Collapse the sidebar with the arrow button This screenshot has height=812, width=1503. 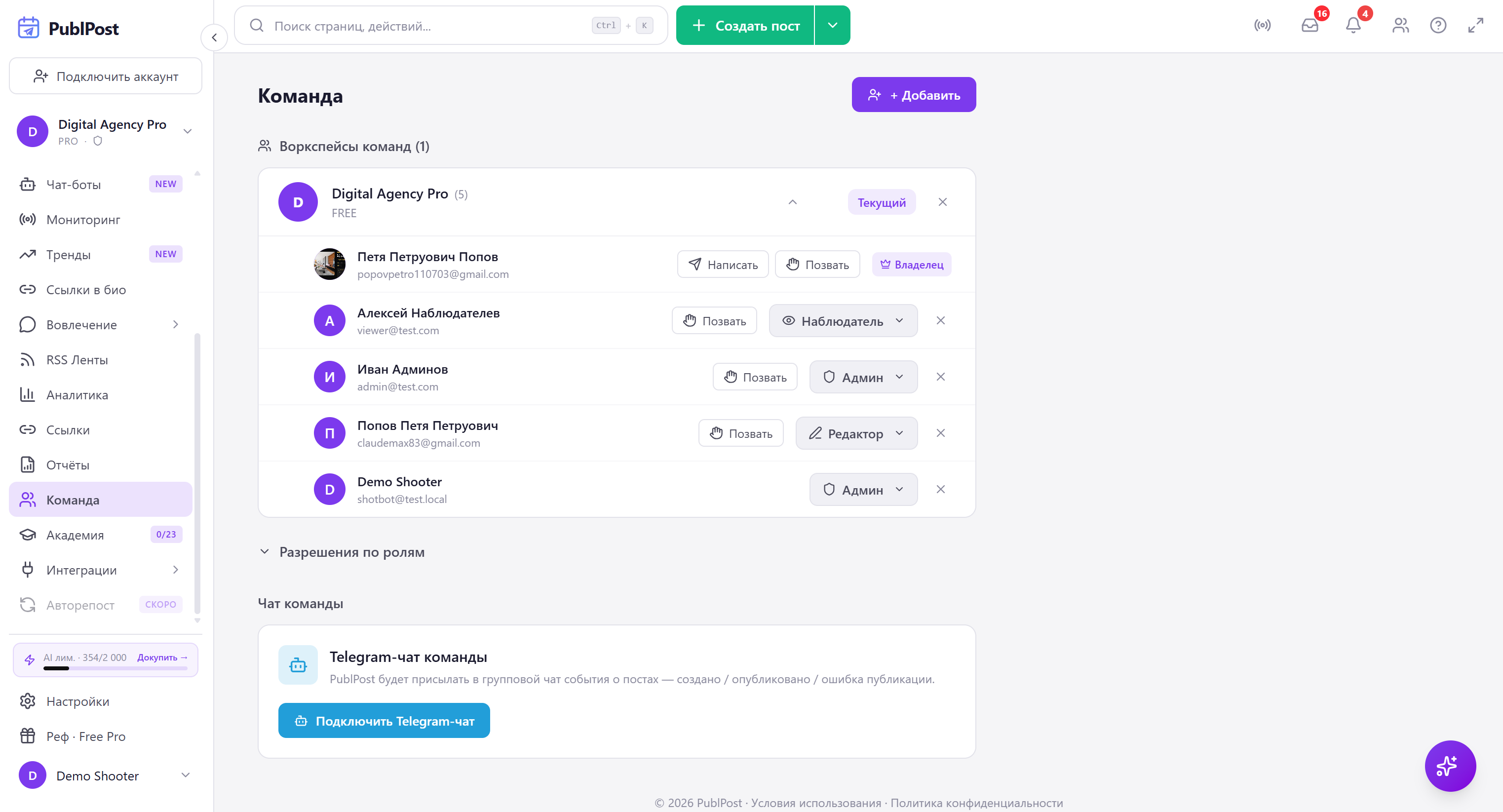[214, 38]
